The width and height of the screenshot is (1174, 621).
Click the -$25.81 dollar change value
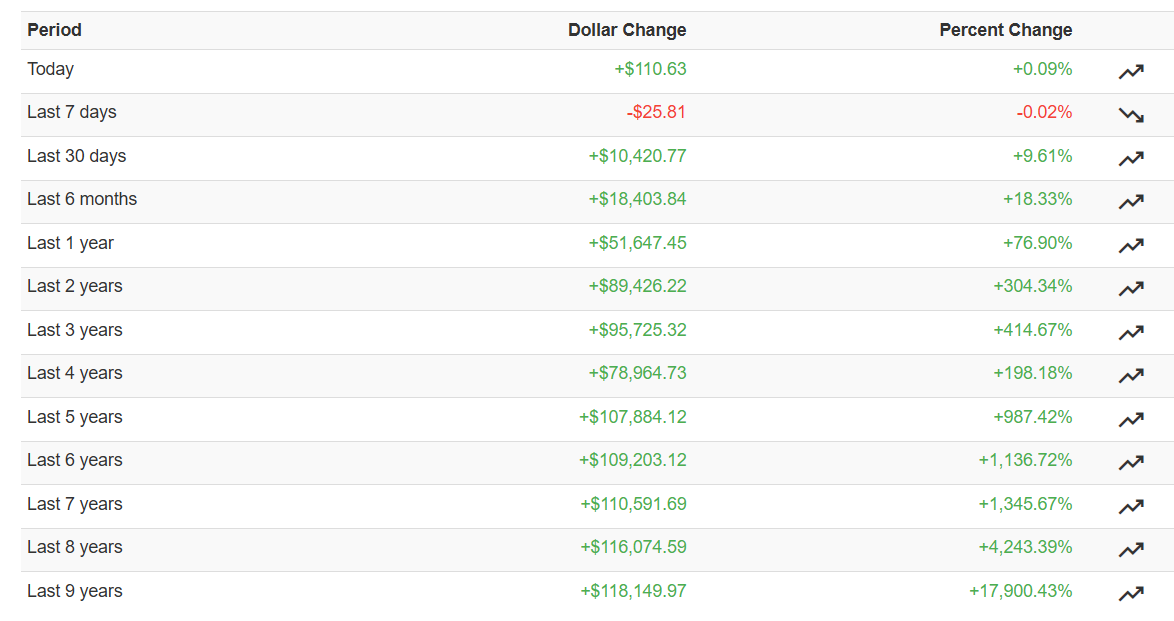pos(656,112)
